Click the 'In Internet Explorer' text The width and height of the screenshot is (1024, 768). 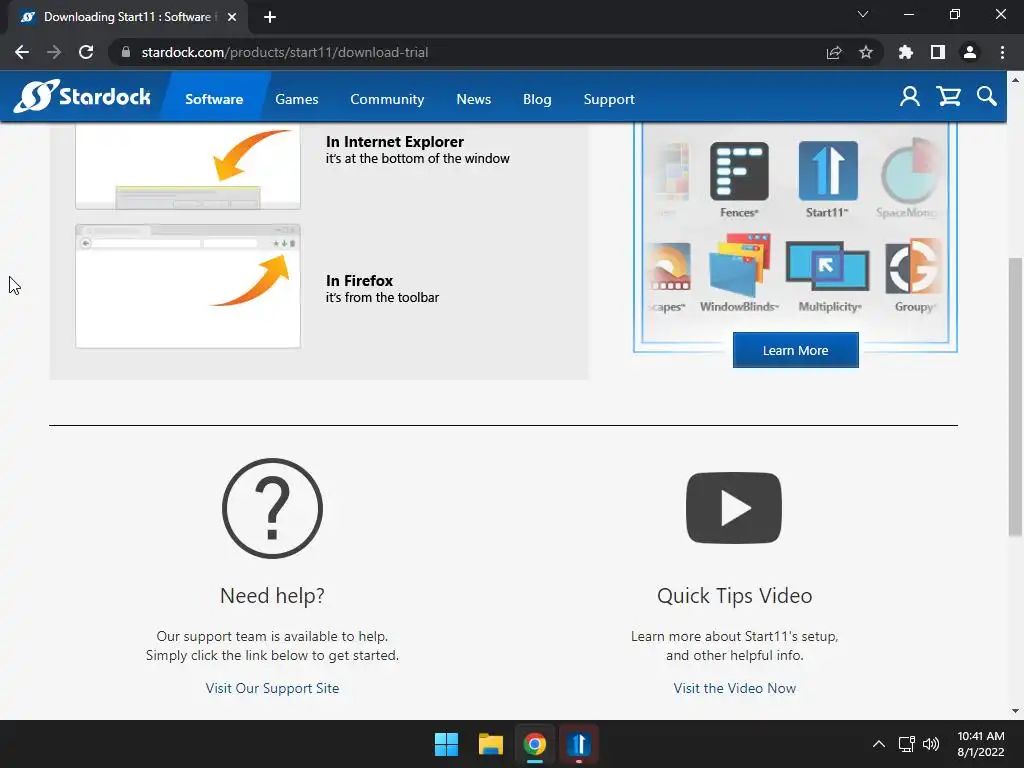(x=395, y=142)
